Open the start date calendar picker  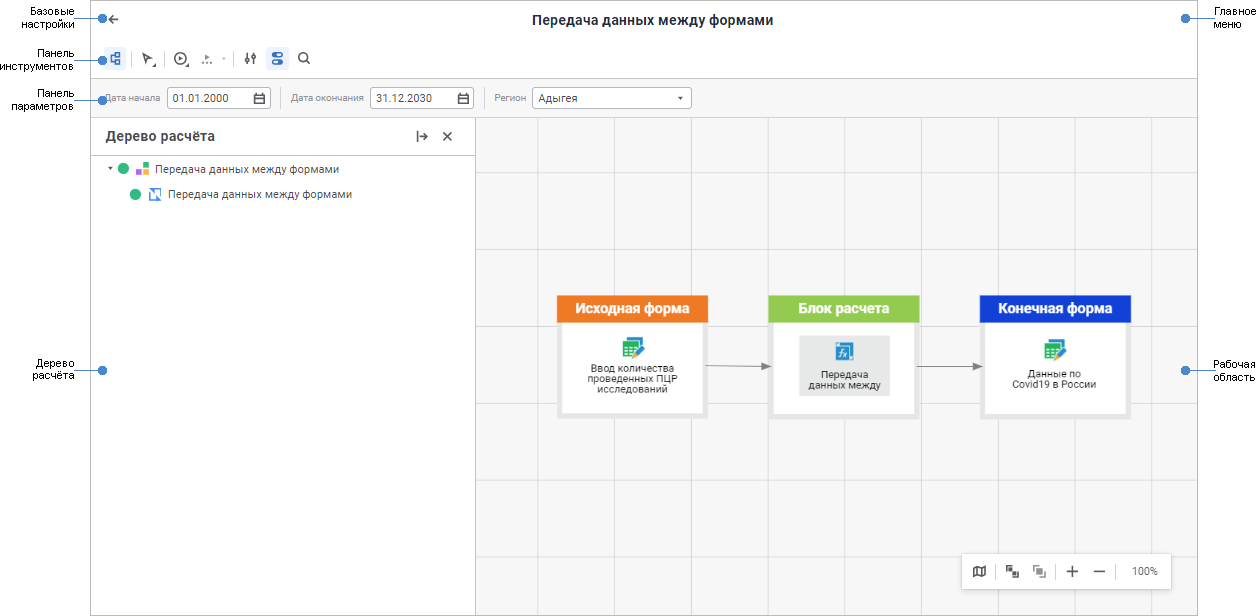(x=260, y=98)
